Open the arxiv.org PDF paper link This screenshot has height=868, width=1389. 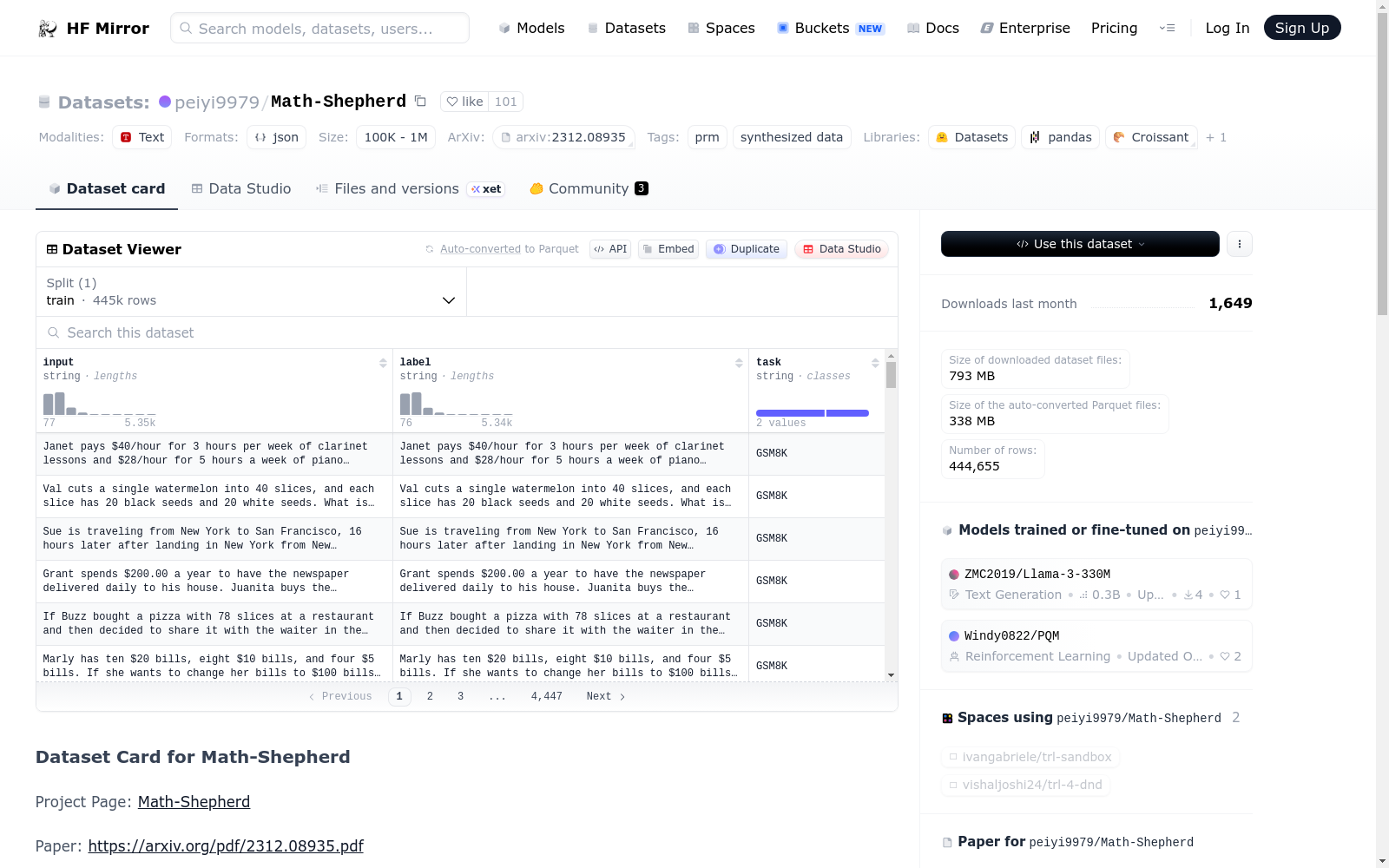(226, 846)
